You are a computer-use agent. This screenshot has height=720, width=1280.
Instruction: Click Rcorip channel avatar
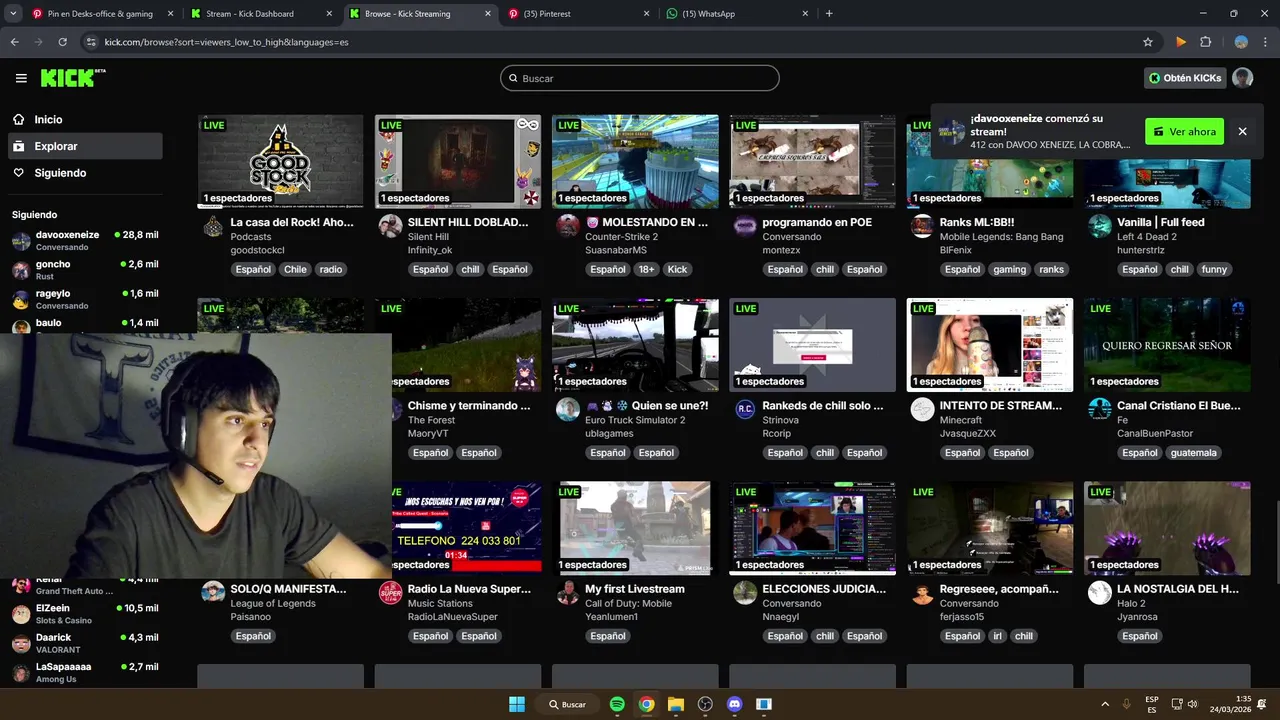(x=745, y=410)
